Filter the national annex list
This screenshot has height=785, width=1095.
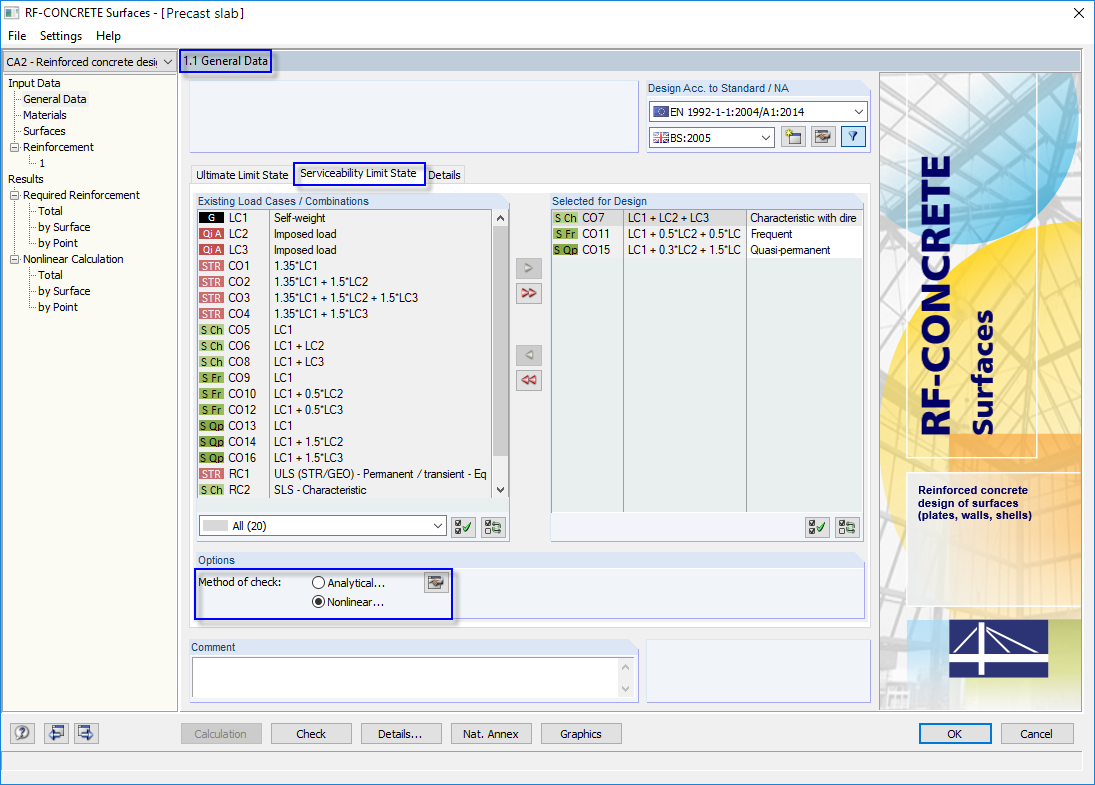pos(852,134)
